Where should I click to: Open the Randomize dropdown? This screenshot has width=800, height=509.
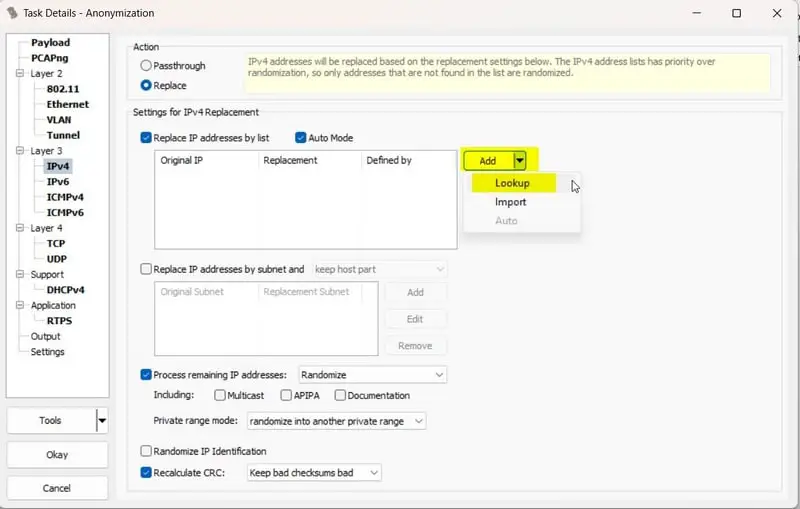(372, 375)
